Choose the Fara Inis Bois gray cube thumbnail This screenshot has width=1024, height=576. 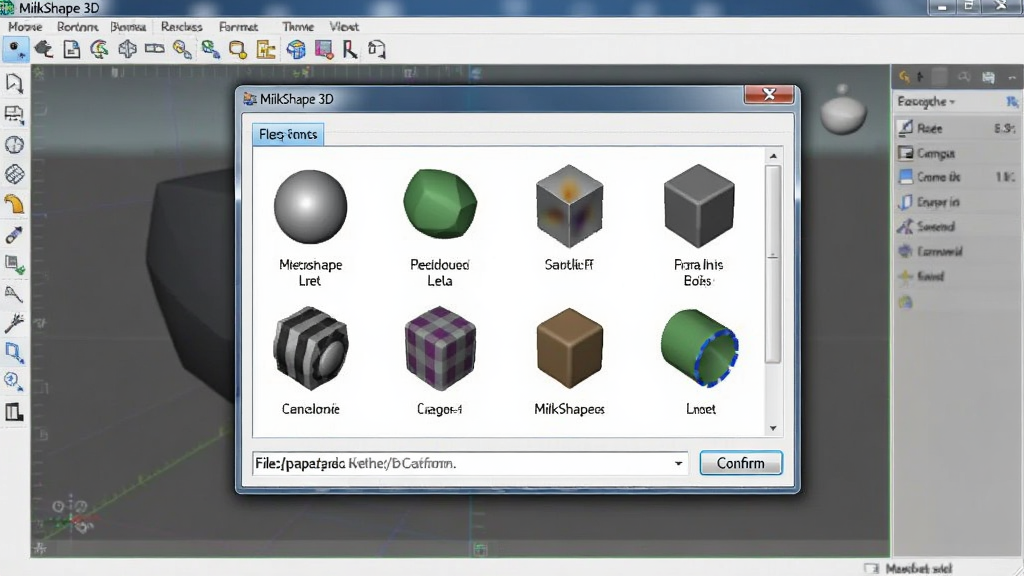[699, 206]
